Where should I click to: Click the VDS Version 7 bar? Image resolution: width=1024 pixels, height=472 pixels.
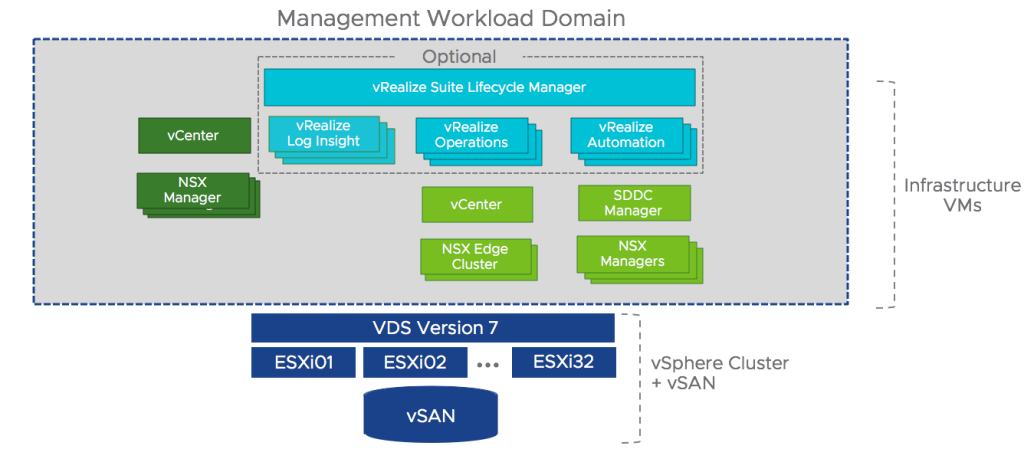[433, 328]
